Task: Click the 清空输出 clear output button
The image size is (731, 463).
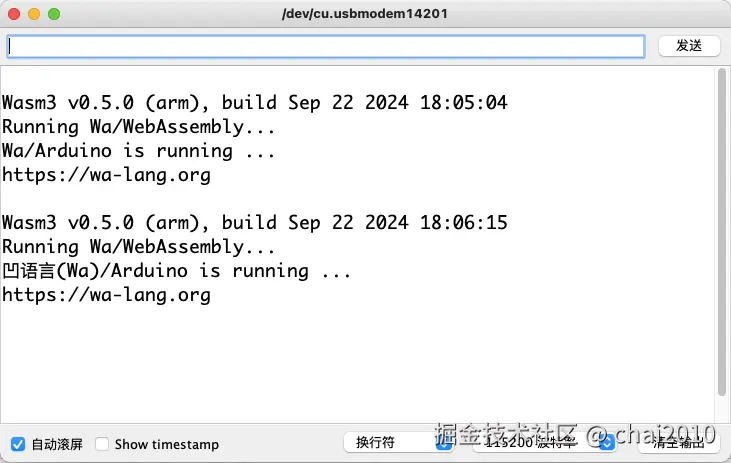Action: [679, 443]
